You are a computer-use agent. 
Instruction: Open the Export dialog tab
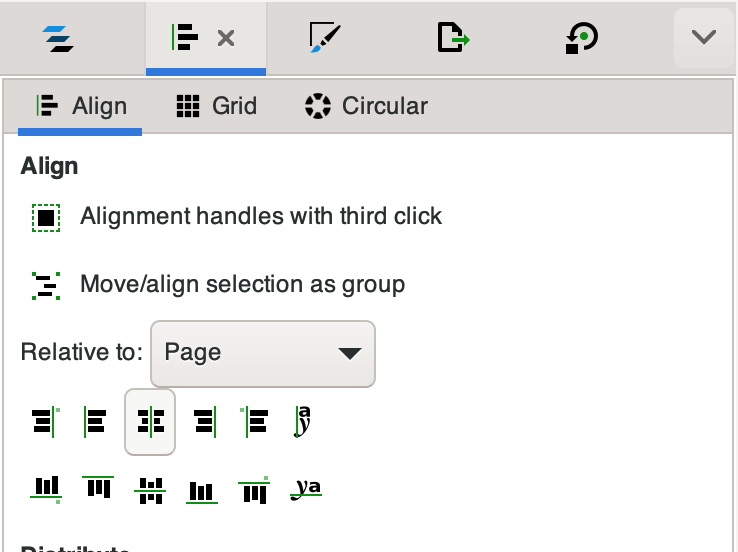pyautogui.click(x=453, y=39)
